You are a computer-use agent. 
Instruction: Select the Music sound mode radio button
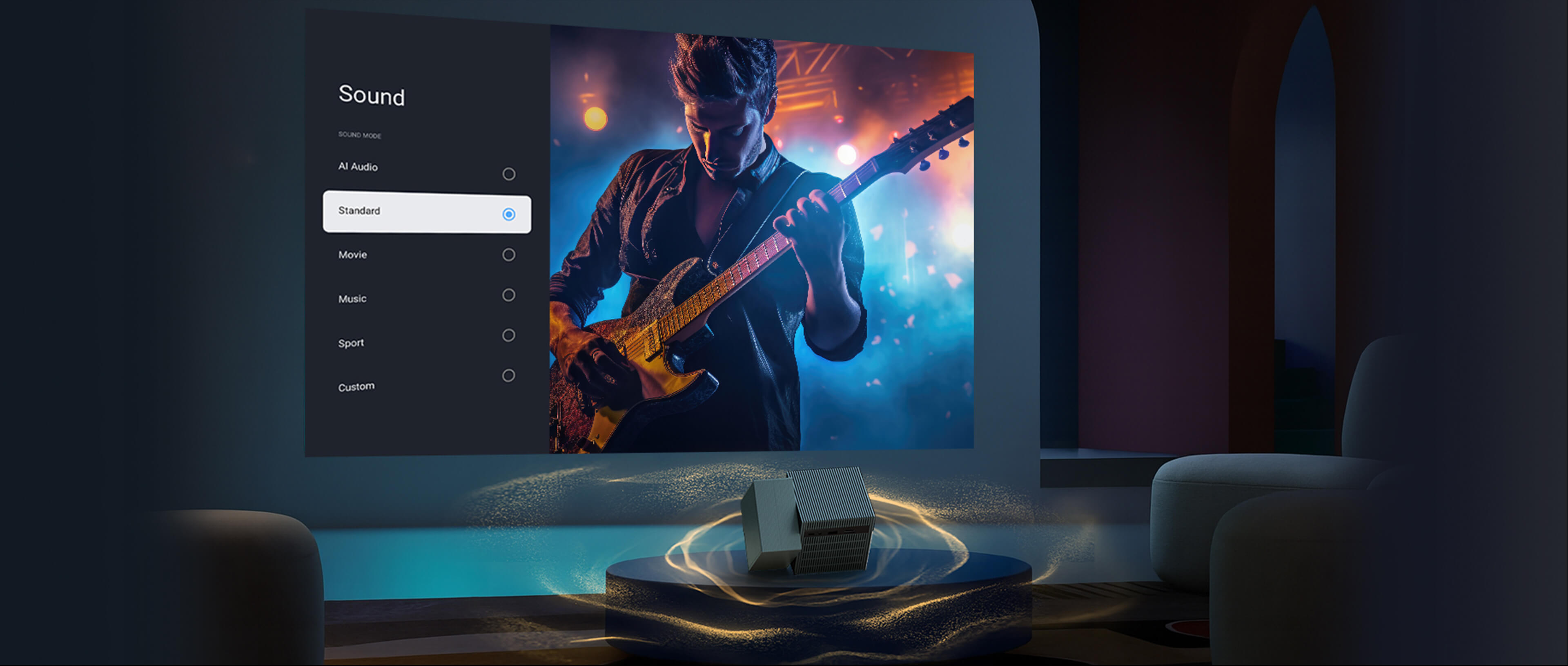click(x=508, y=295)
